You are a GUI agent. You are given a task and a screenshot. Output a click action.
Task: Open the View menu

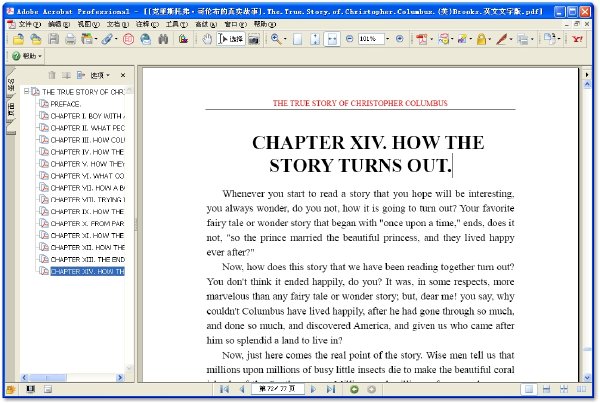point(88,24)
